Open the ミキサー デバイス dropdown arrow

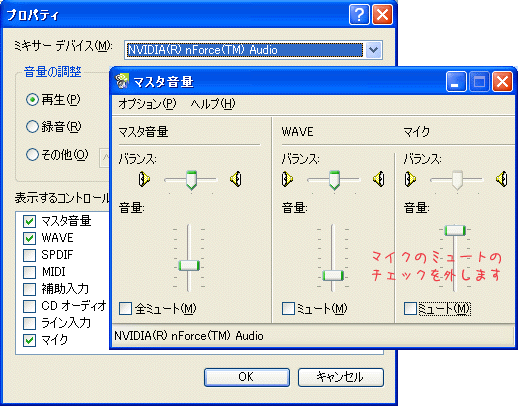pyautogui.click(x=373, y=50)
